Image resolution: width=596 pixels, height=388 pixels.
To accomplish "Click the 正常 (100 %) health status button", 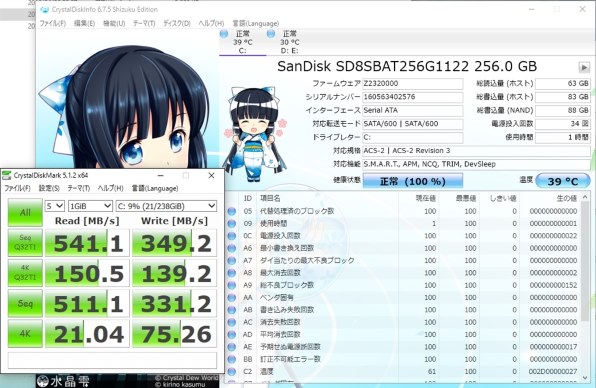I will coord(412,181).
